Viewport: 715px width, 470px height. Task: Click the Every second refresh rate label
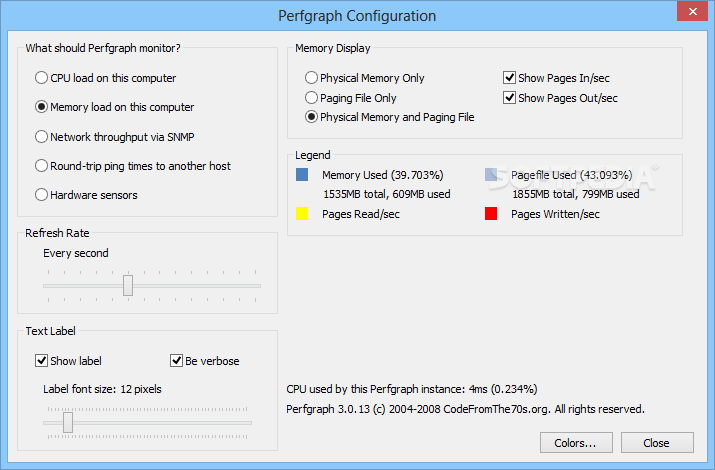[x=76, y=253]
